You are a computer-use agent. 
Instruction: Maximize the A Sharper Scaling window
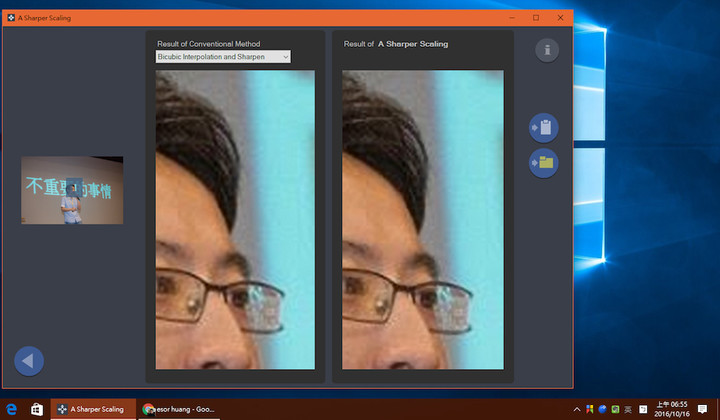(536, 18)
